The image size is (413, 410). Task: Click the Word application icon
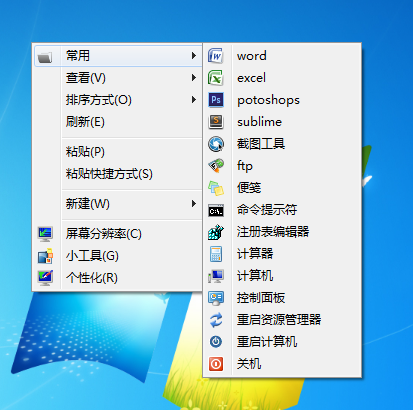point(216,56)
